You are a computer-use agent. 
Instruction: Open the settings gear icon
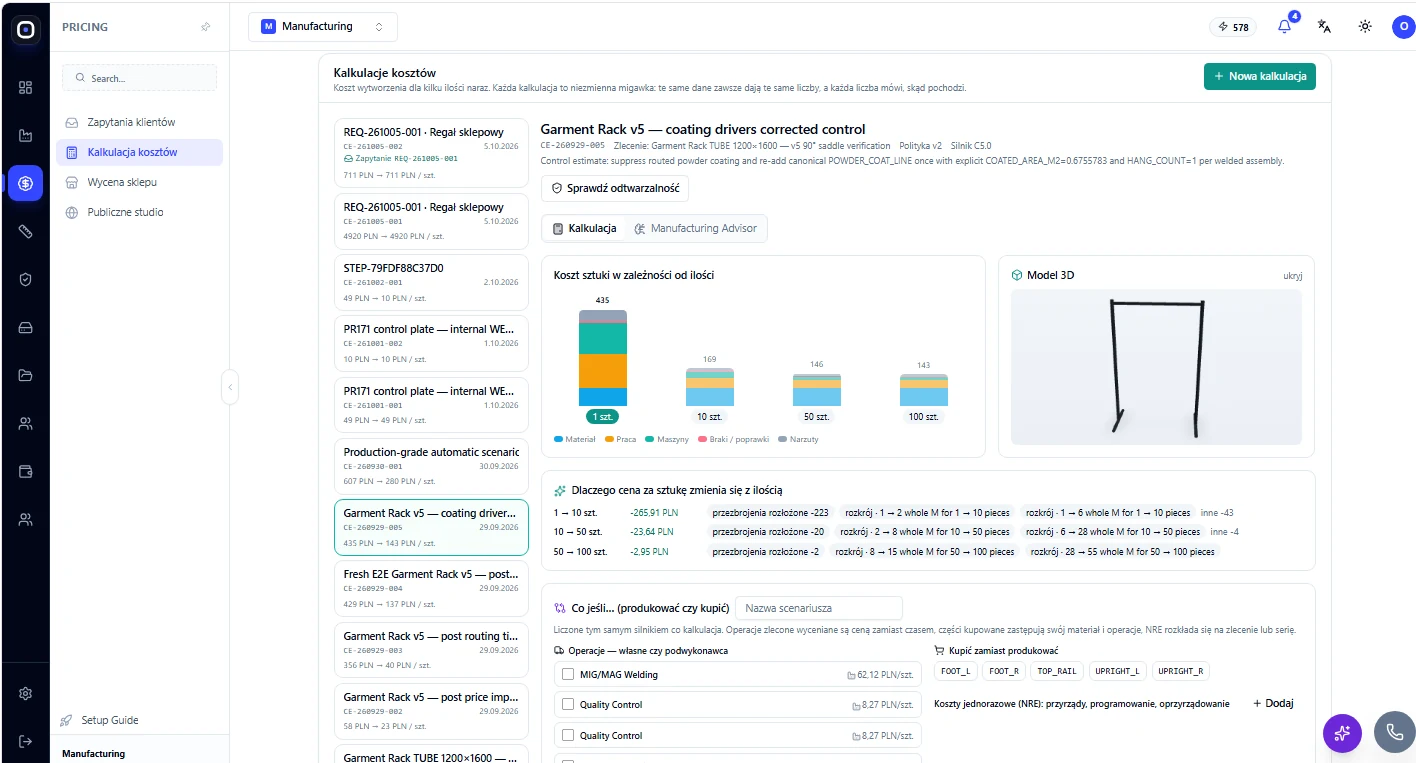(25, 693)
